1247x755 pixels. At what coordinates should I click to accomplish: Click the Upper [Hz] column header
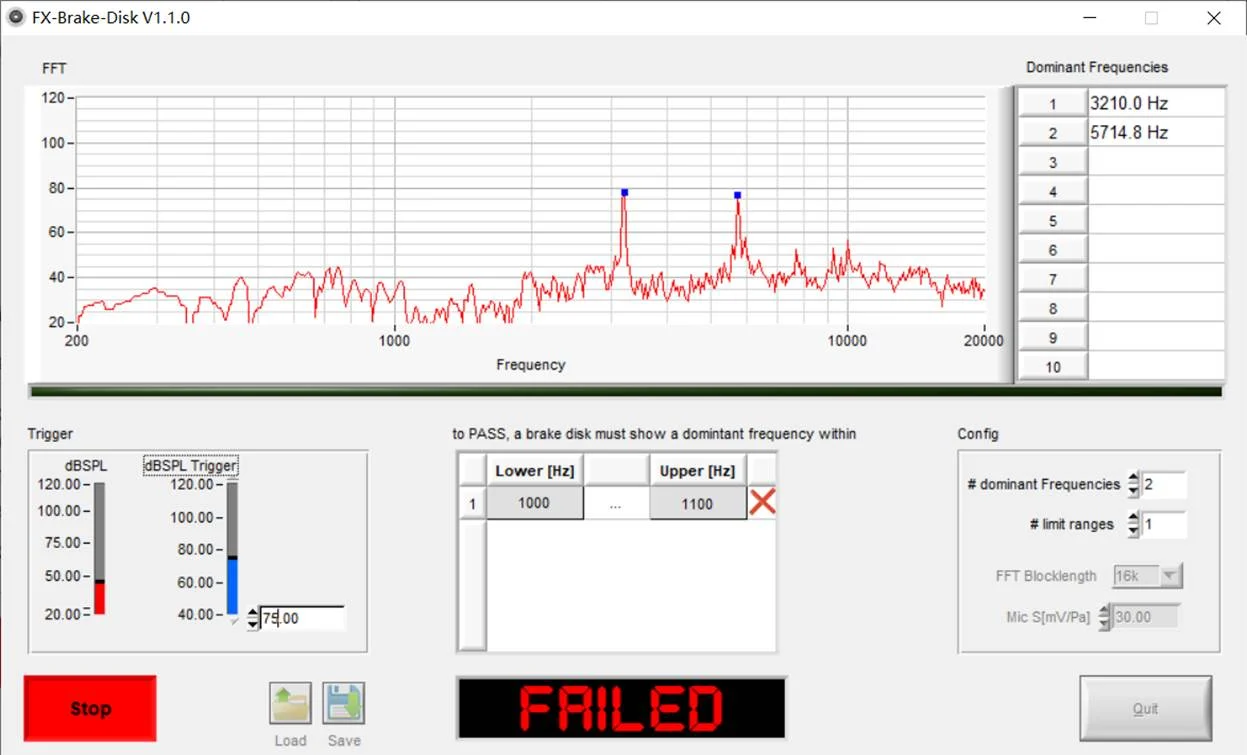tap(697, 470)
